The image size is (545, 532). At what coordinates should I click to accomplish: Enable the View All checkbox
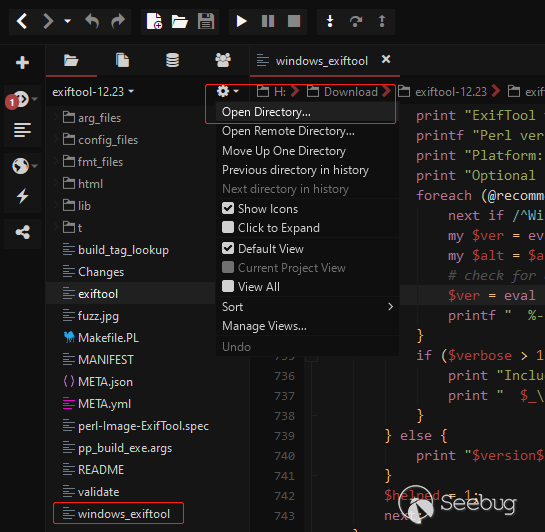click(228, 287)
